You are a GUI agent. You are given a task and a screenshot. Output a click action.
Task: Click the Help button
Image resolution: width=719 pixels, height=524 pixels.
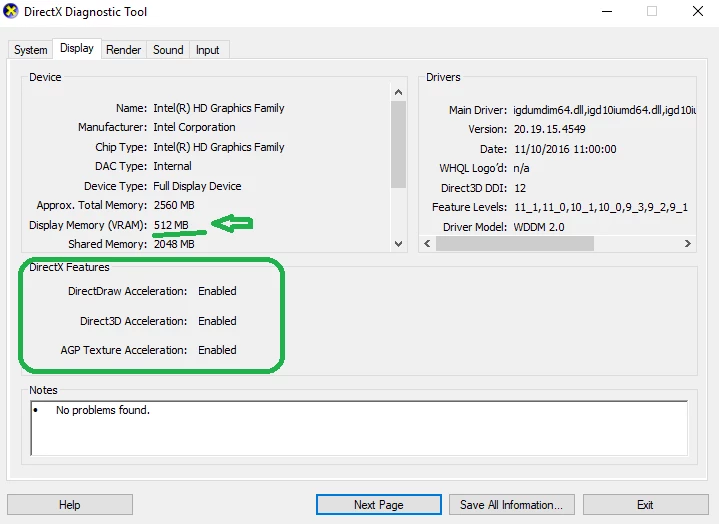tap(70, 505)
